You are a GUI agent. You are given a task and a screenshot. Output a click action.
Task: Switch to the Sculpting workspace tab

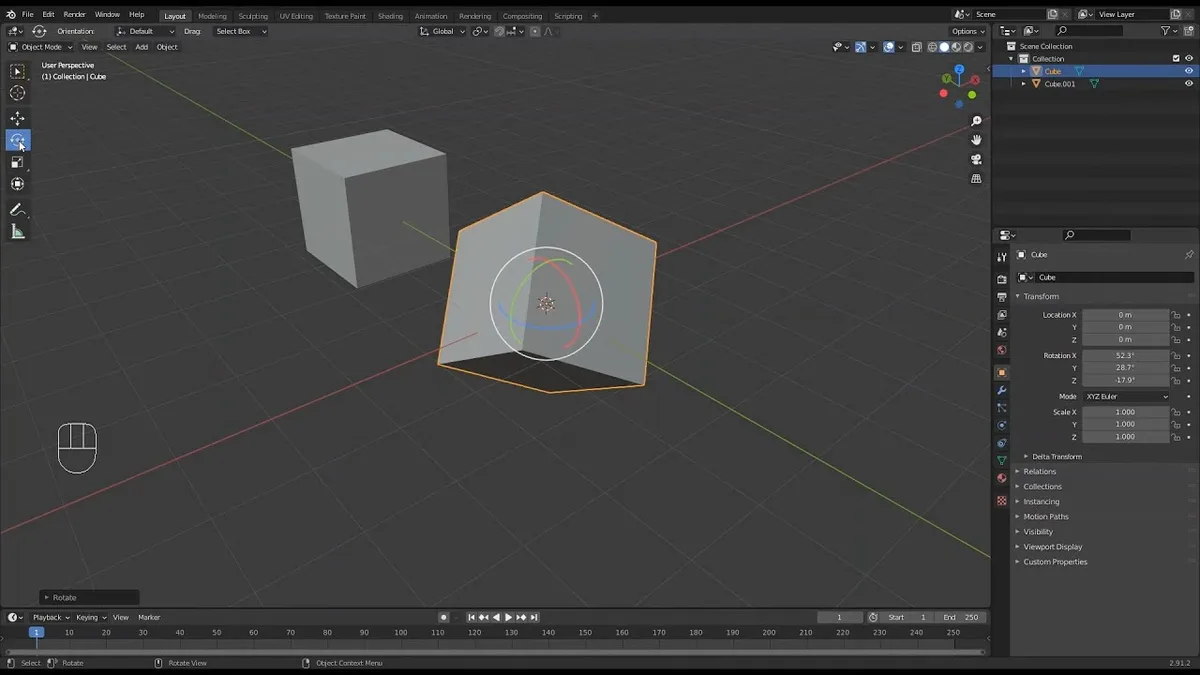(253, 16)
